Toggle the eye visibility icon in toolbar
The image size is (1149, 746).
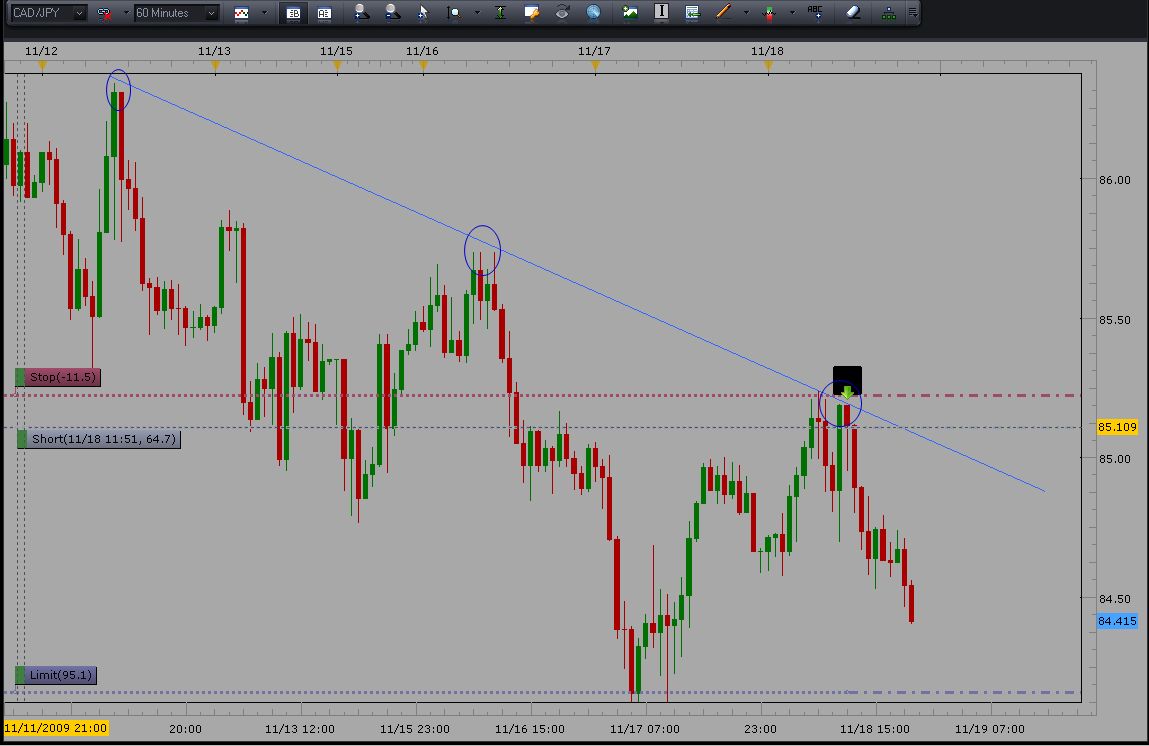point(563,13)
